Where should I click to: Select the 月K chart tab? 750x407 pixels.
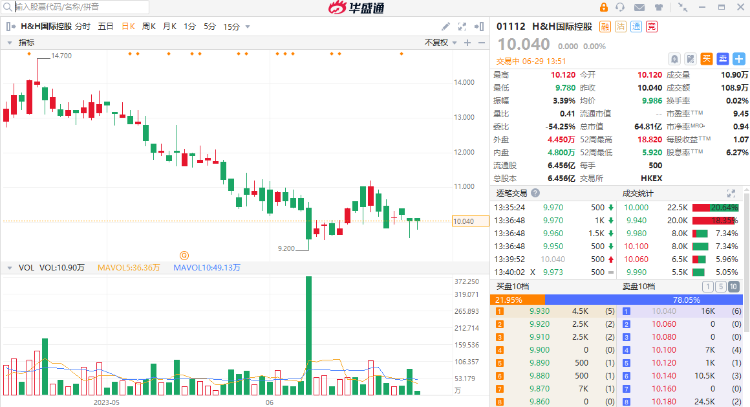[x=169, y=26]
